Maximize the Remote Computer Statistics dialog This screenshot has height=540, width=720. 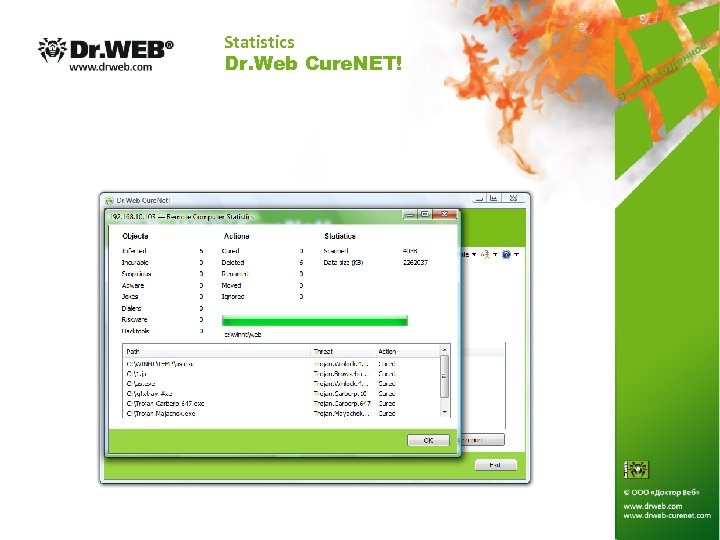click(425, 214)
